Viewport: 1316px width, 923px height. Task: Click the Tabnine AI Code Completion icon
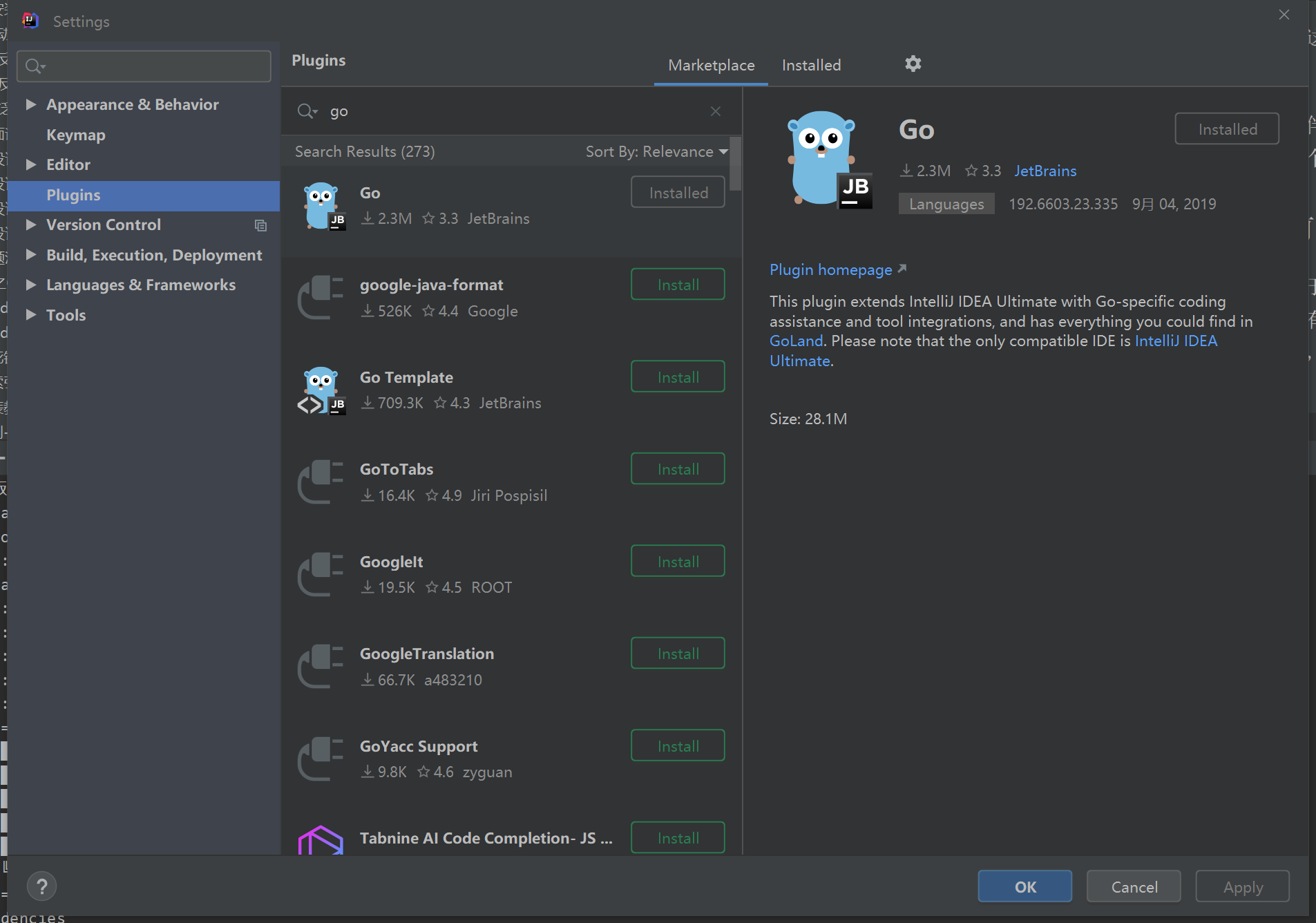click(x=321, y=840)
